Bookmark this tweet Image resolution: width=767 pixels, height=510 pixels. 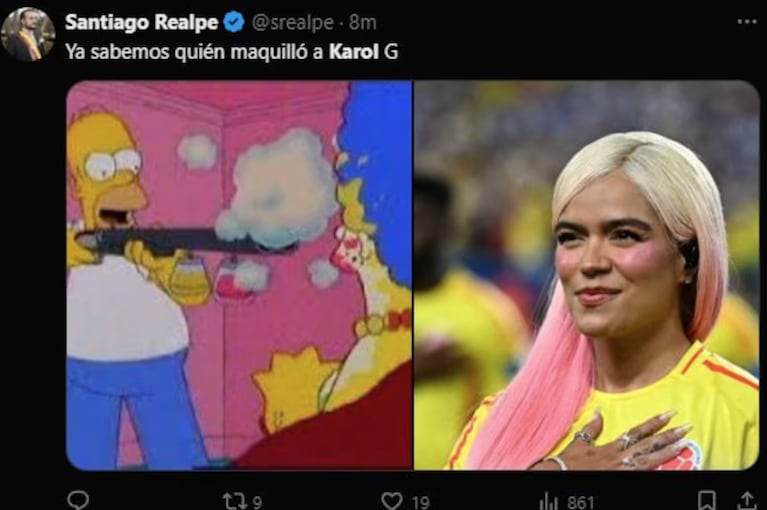click(x=706, y=500)
